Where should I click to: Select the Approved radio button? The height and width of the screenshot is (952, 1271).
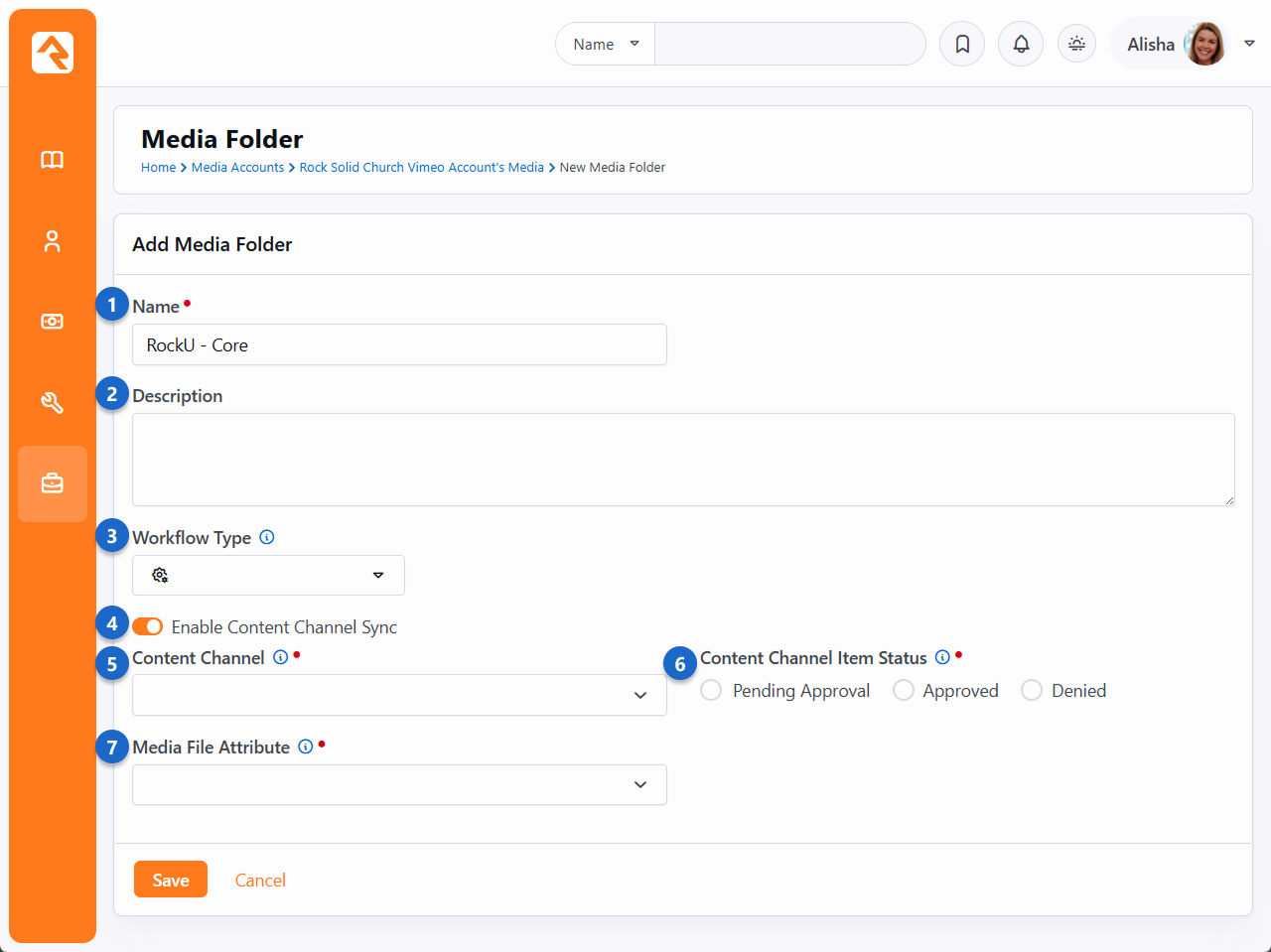pos(904,690)
